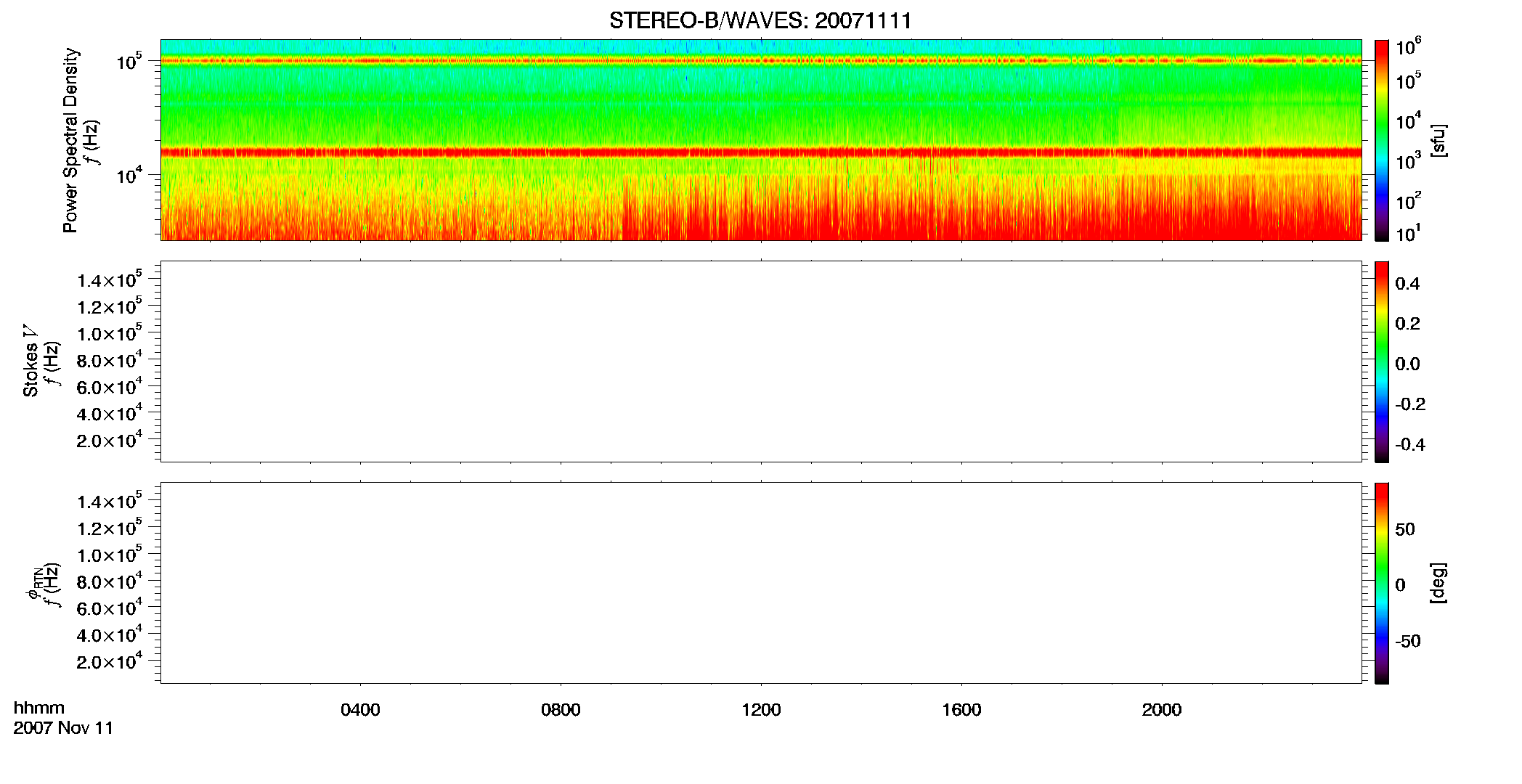This screenshot has height=784, width=1522.
Task: Click the Stokes V axis label
Action: coord(30,362)
